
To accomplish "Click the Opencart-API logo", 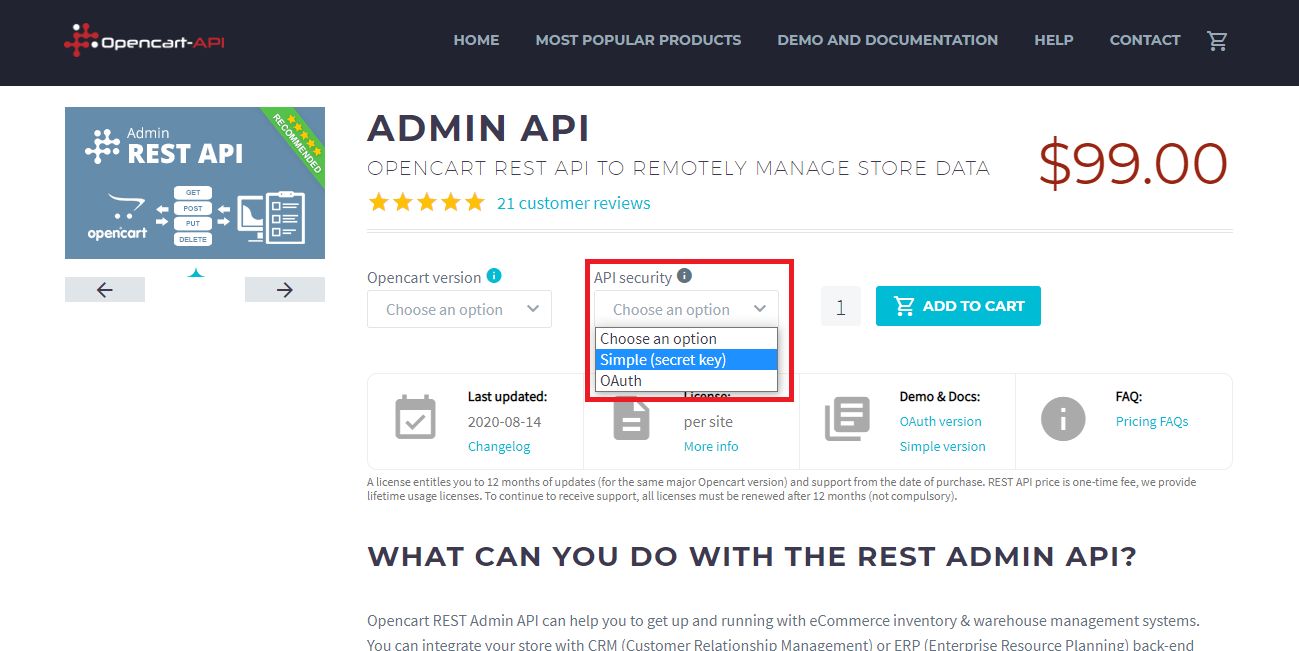I will 144,41.
